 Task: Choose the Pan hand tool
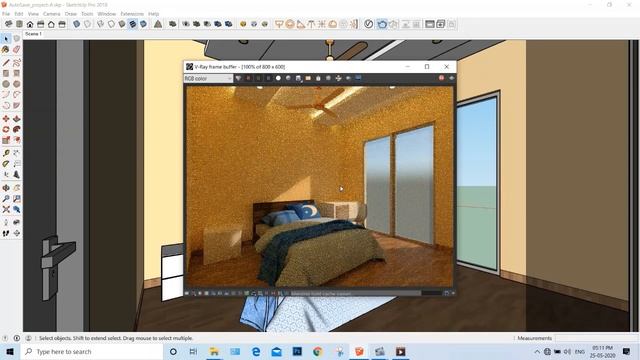(16, 188)
